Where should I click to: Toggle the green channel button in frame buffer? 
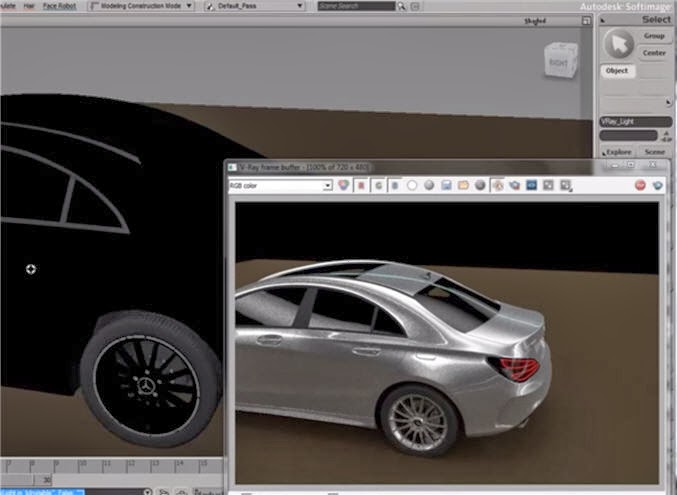(x=378, y=185)
